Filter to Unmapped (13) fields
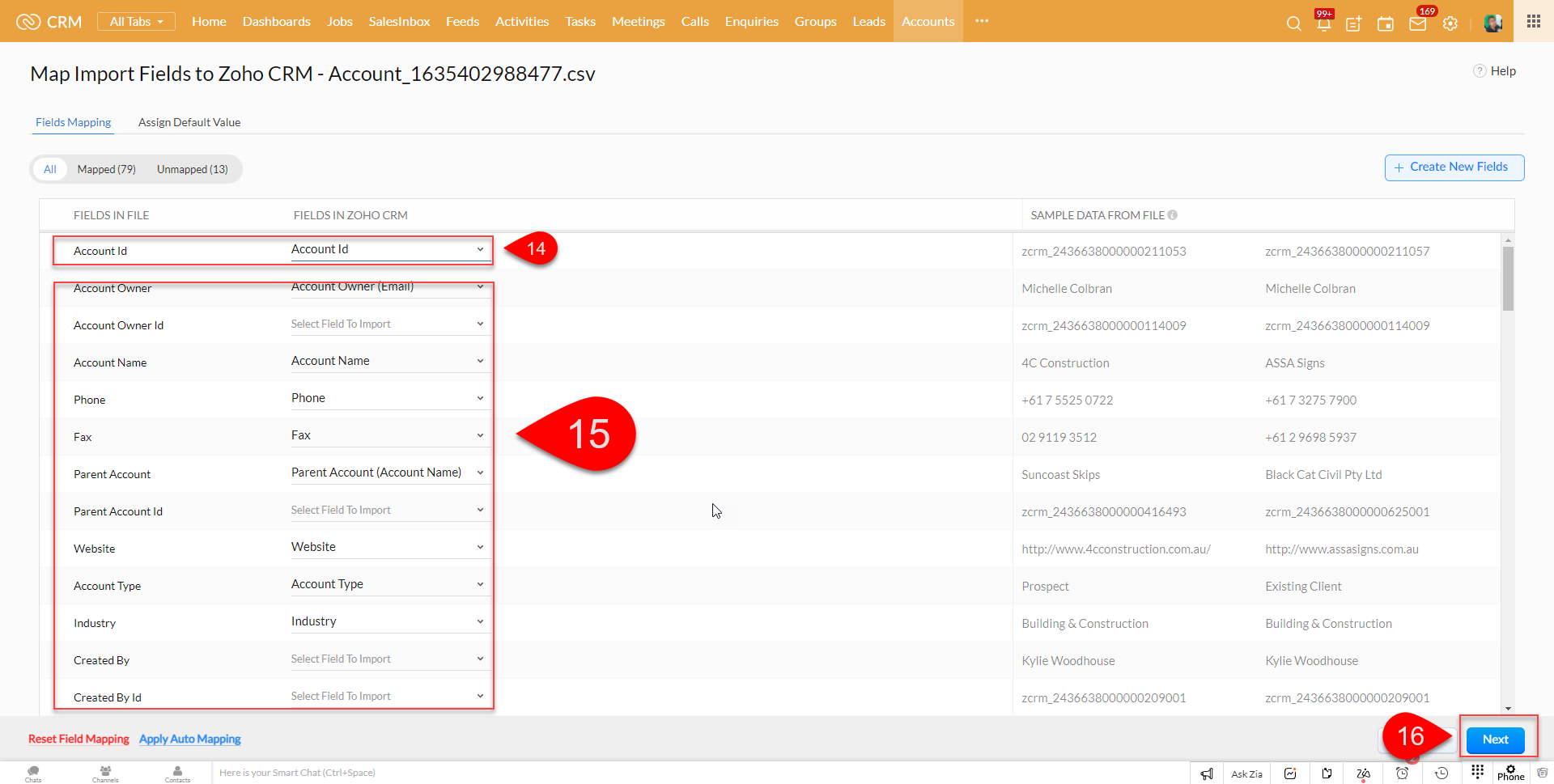The image size is (1554, 784). (193, 169)
